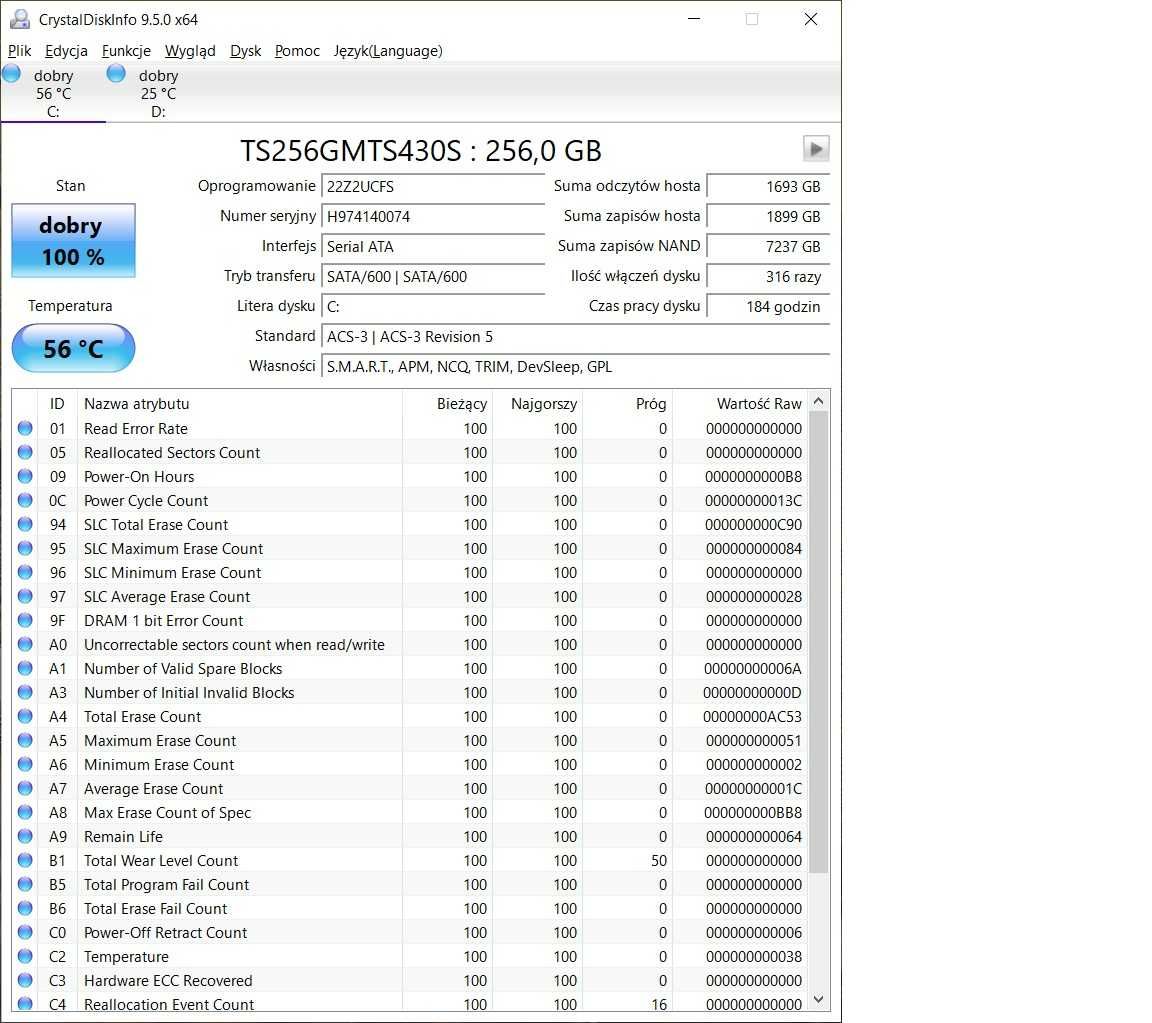Switch to the D: disk tab at 25 °C

(158, 93)
